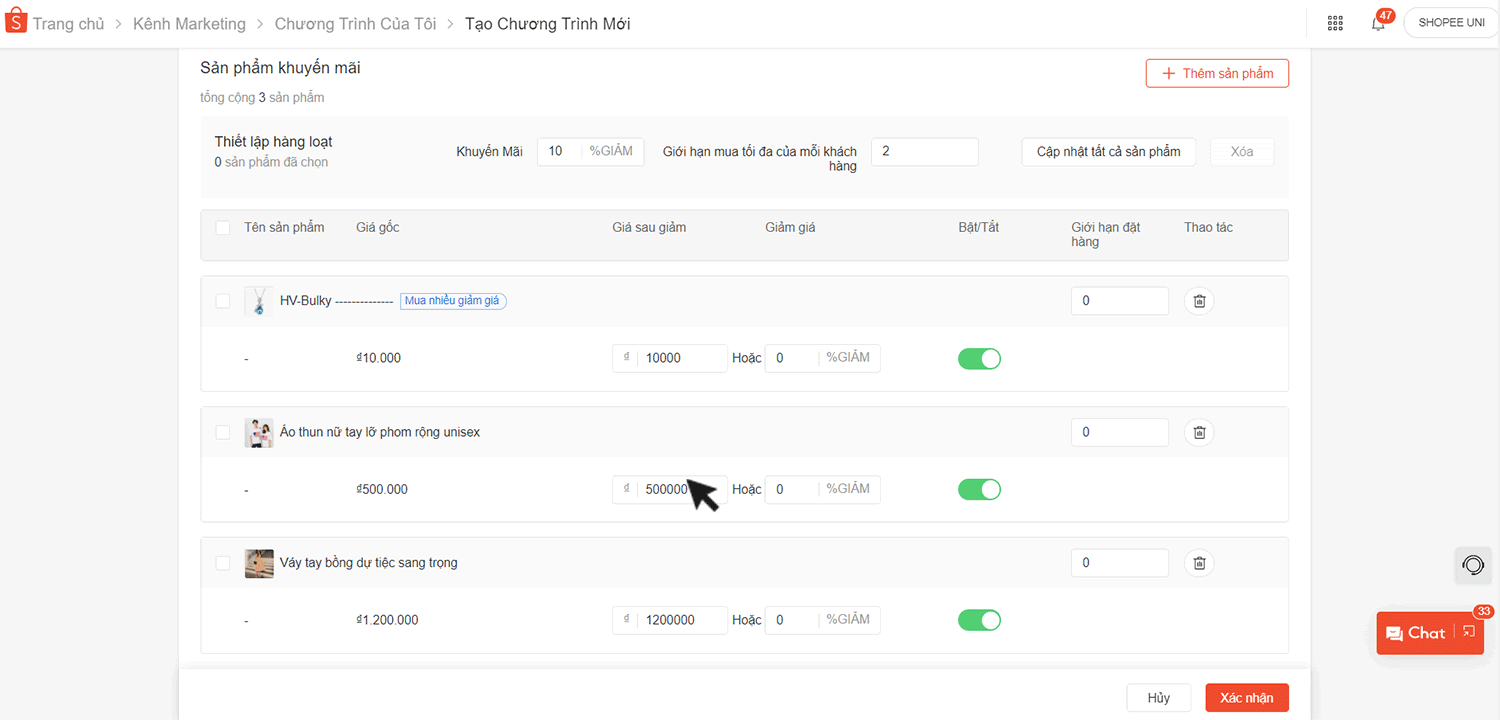Go to Kênh Marketing breadcrumb

coord(189,23)
